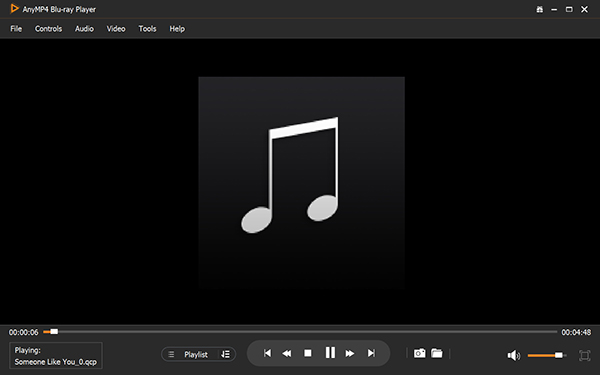Open the Video menu
Screen dimensions: 600x375
pos(116,29)
